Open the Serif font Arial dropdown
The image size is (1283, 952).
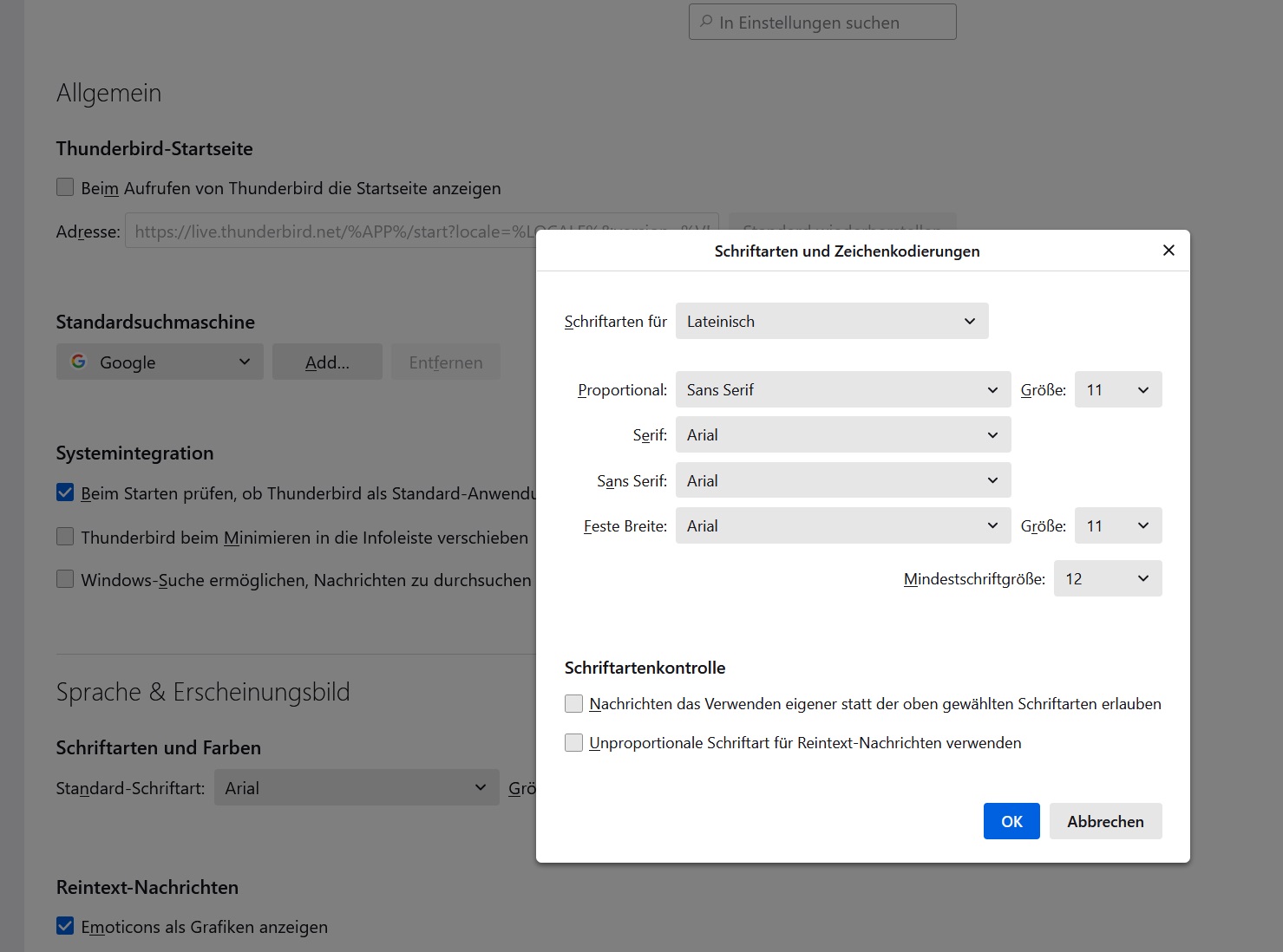(x=842, y=435)
